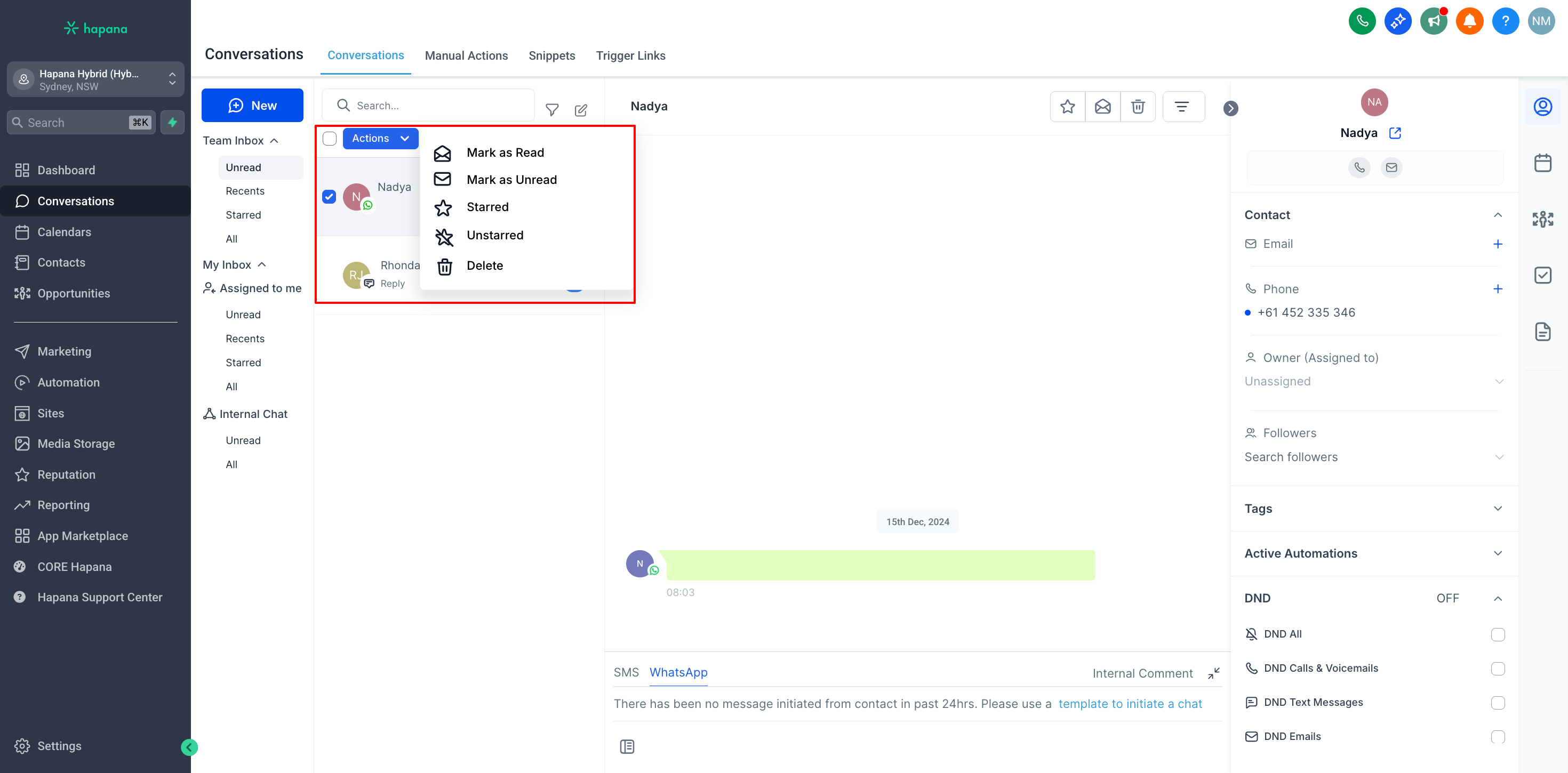The image size is (1568, 773).
Task: Click the trash icon in conversation header
Action: pos(1137,107)
